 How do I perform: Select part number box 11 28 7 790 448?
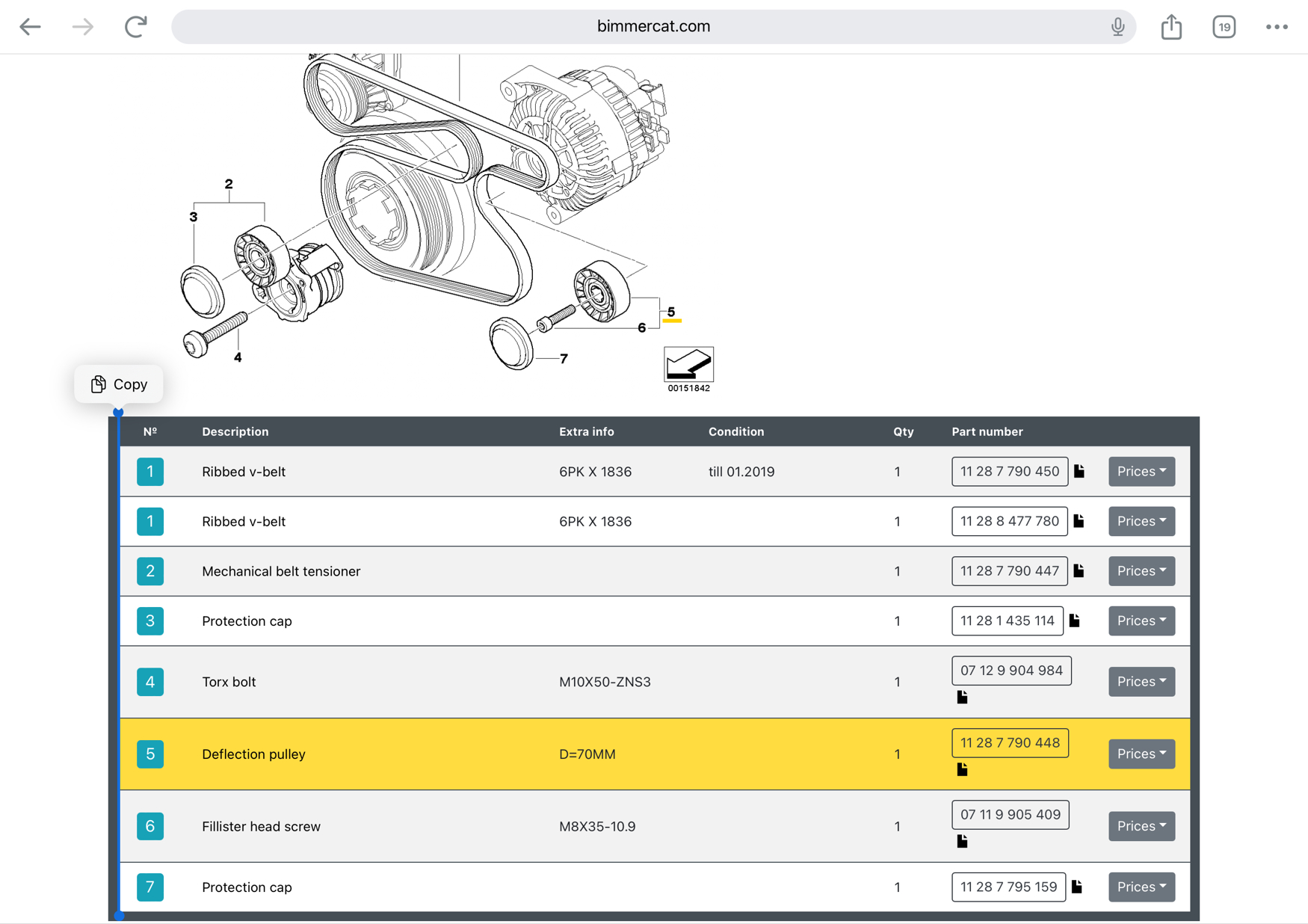[1010, 743]
